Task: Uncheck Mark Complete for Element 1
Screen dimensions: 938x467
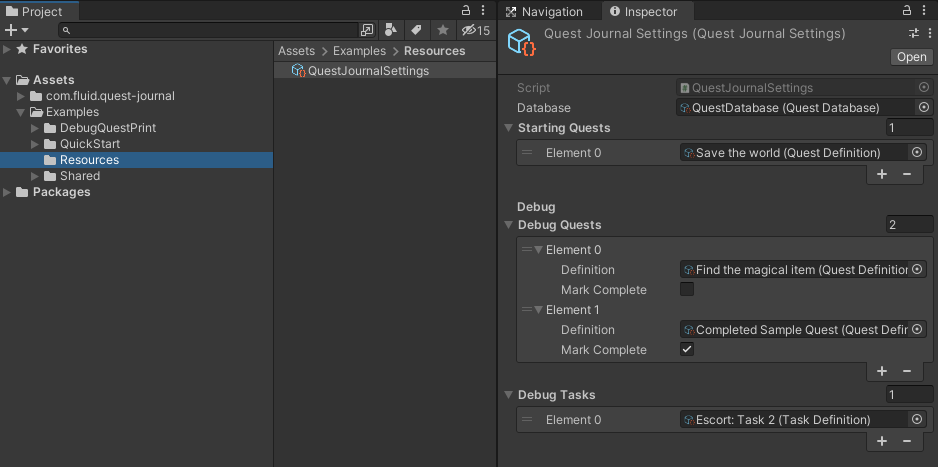Action: 687,349
